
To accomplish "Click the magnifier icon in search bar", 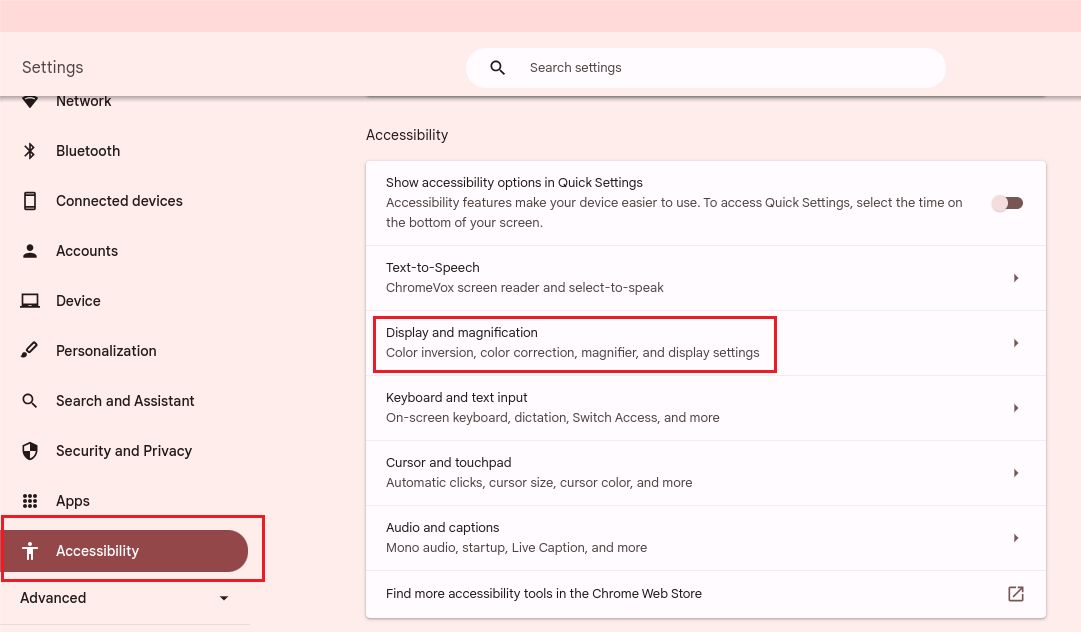I will coord(497,67).
